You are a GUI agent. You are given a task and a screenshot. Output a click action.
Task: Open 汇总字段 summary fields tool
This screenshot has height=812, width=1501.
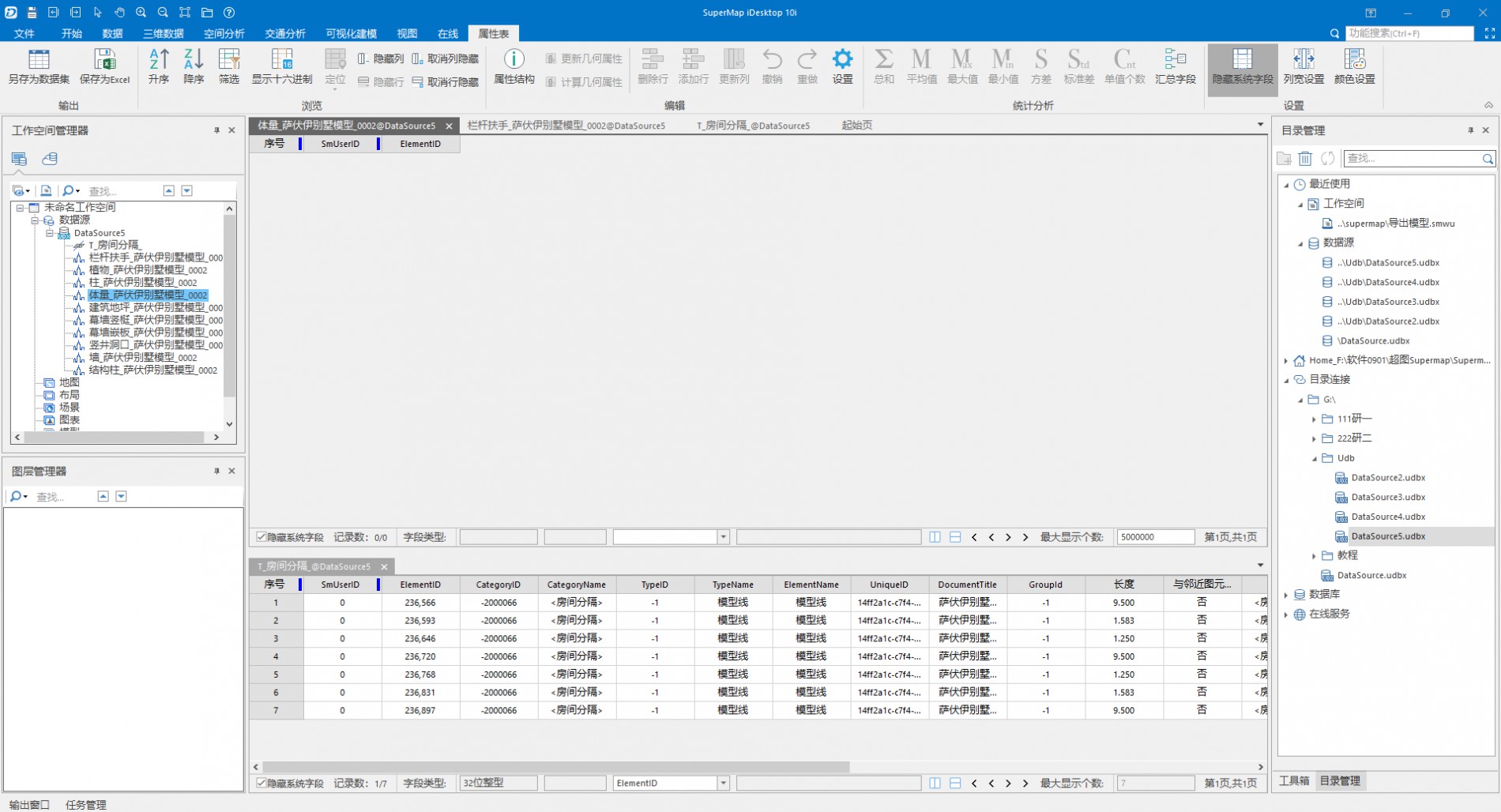(1176, 66)
